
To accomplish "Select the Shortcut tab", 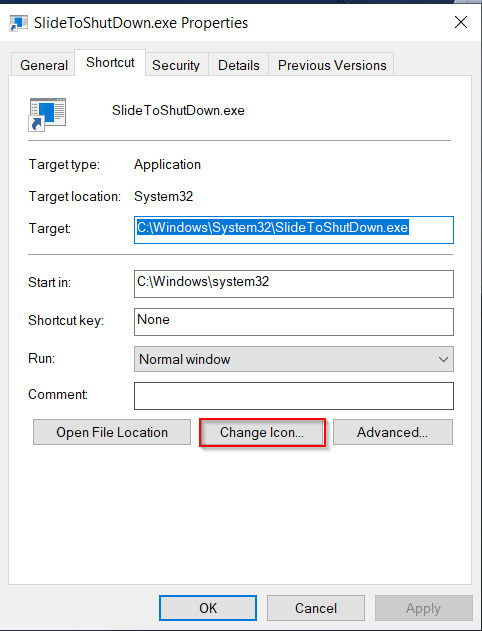I will tap(110, 63).
